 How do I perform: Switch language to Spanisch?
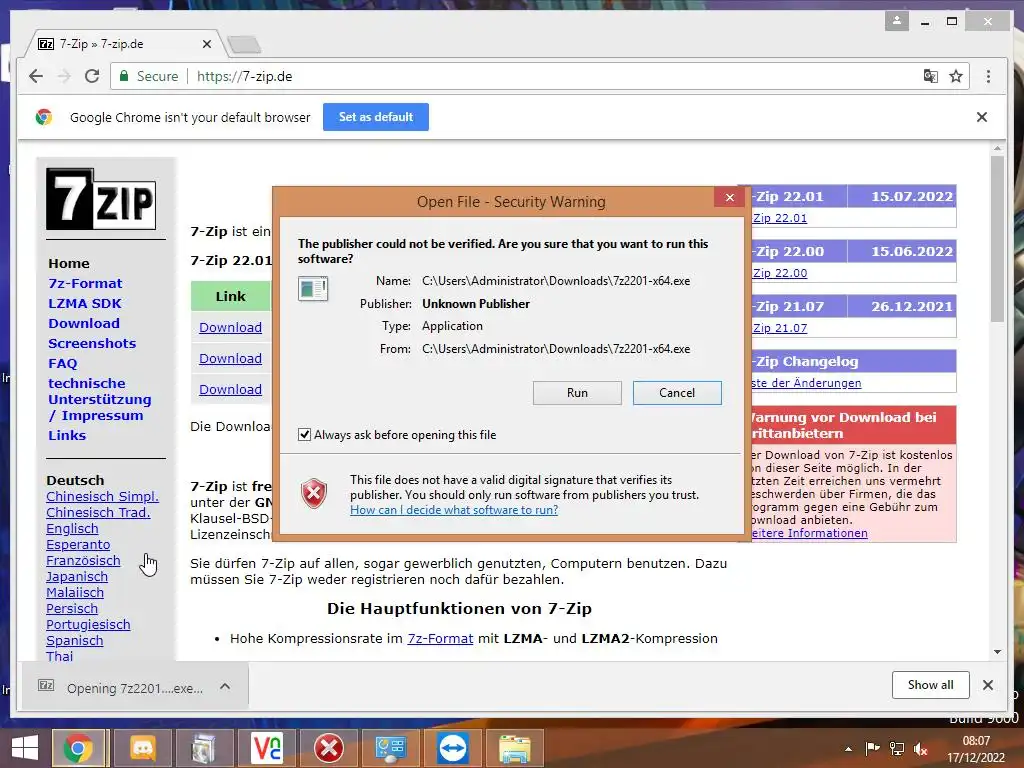pyautogui.click(x=74, y=641)
